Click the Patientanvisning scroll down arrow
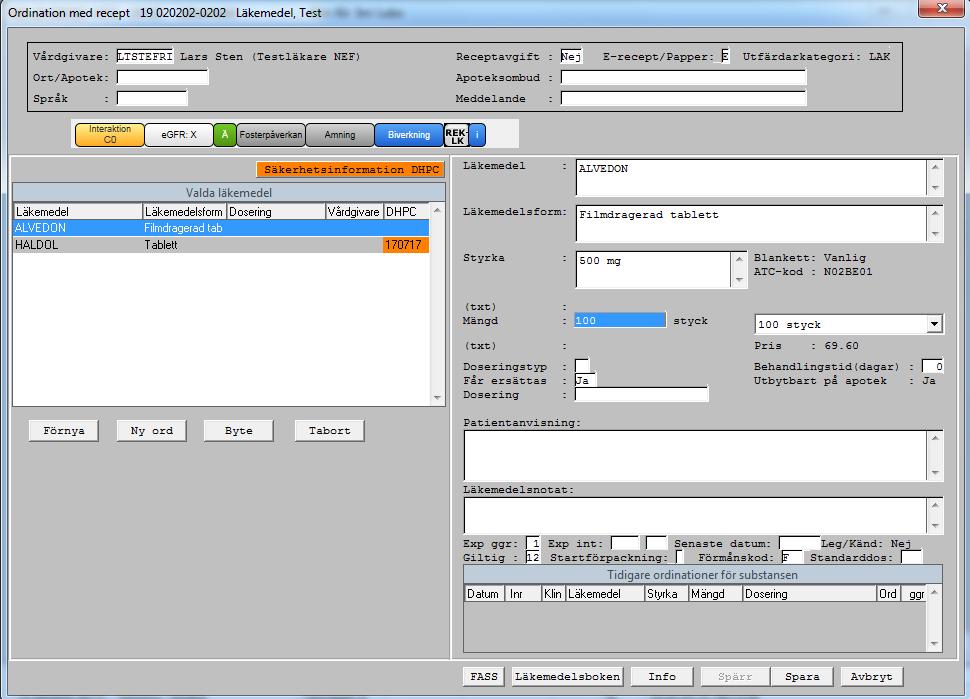This screenshot has height=699, width=970. (x=935, y=473)
